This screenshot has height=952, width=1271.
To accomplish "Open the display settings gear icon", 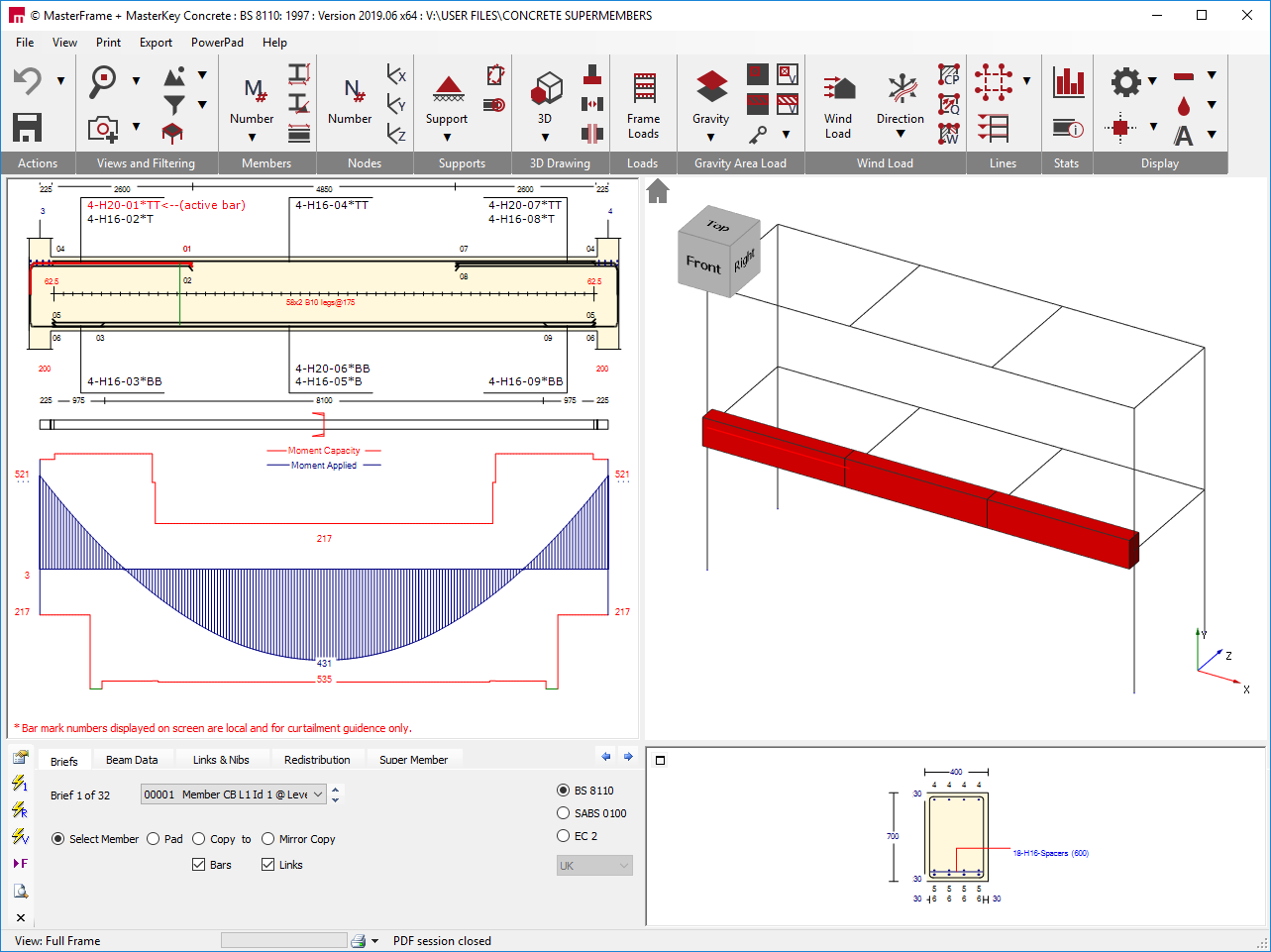I will [x=1125, y=81].
